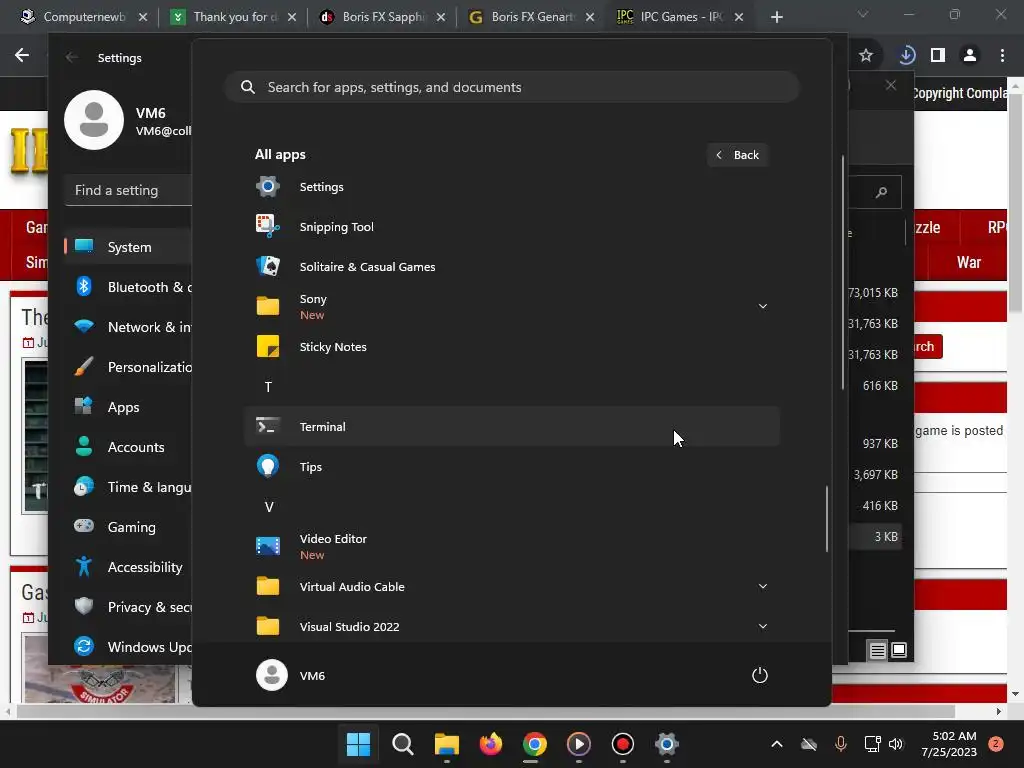Open the red recorder taskbar icon
1024x768 pixels.
pyautogui.click(x=622, y=744)
